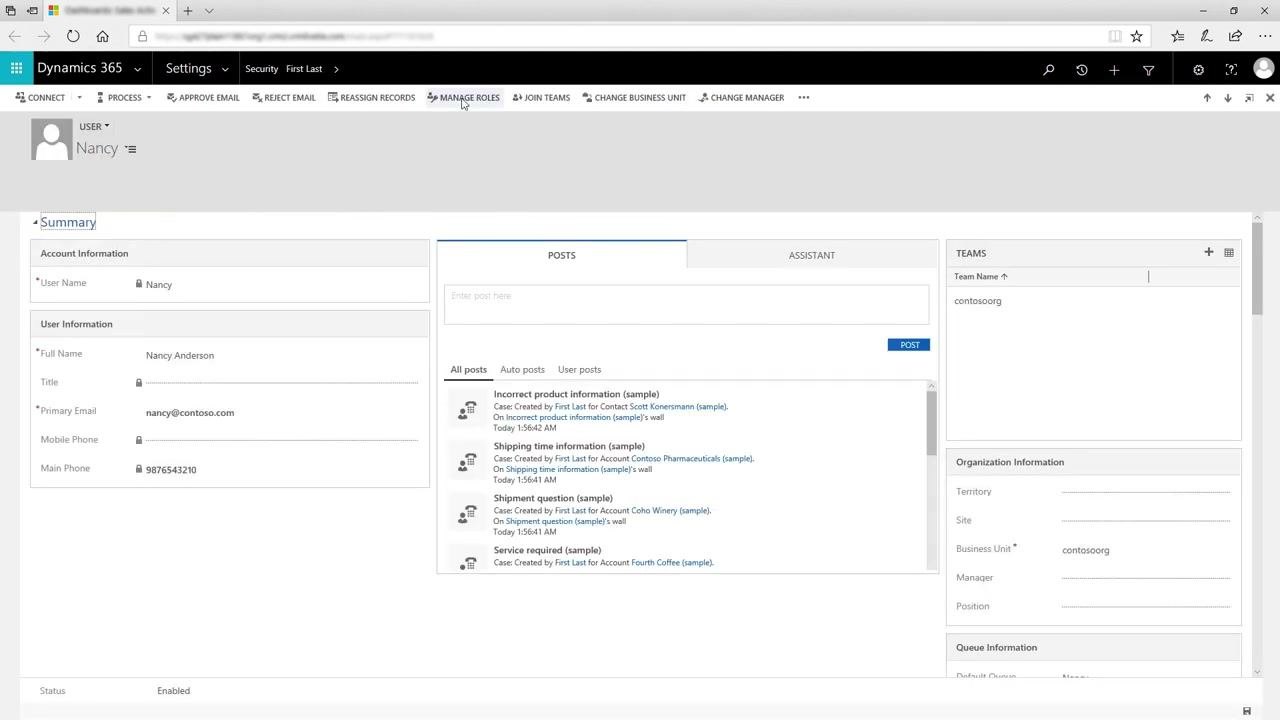Click the blue Post button
This screenshot has width=1280, height=720.
[909, 345]
